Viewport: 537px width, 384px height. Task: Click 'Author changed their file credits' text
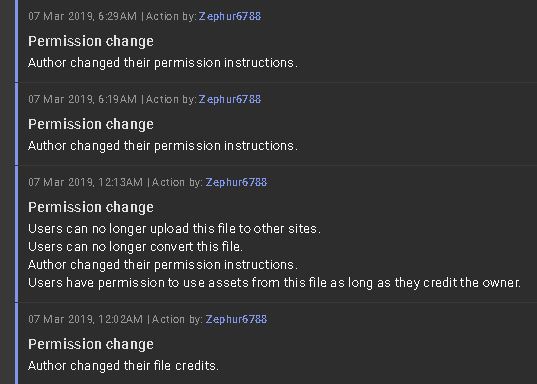123,366
